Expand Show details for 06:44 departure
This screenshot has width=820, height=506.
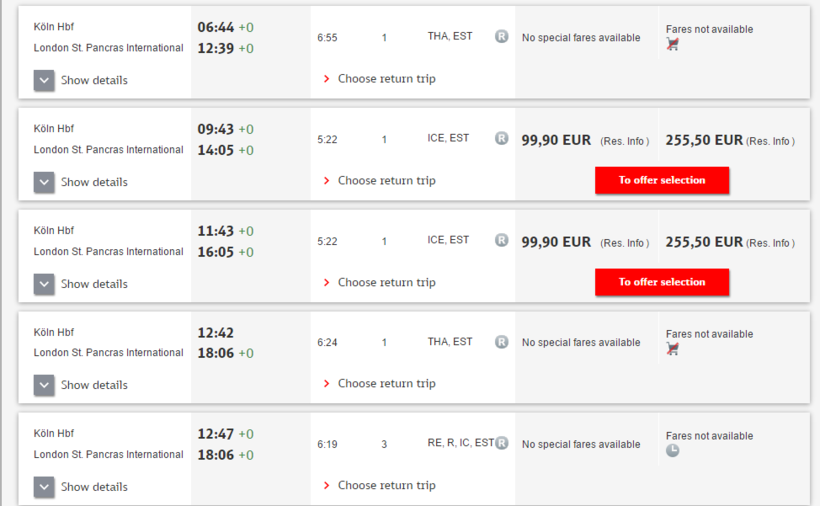(x=44, y=81)
